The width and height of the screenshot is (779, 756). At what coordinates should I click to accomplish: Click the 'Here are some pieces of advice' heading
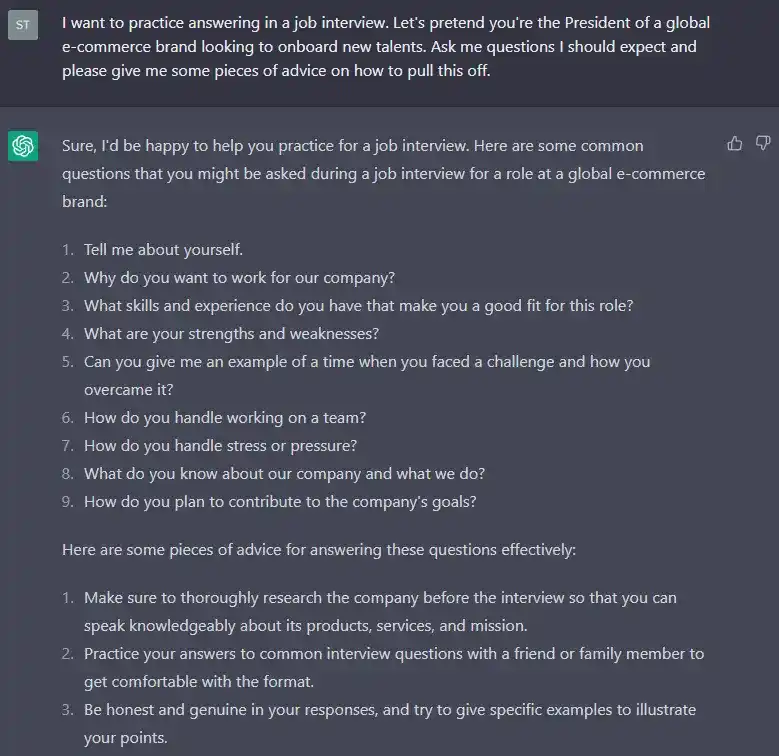[319, 550]
